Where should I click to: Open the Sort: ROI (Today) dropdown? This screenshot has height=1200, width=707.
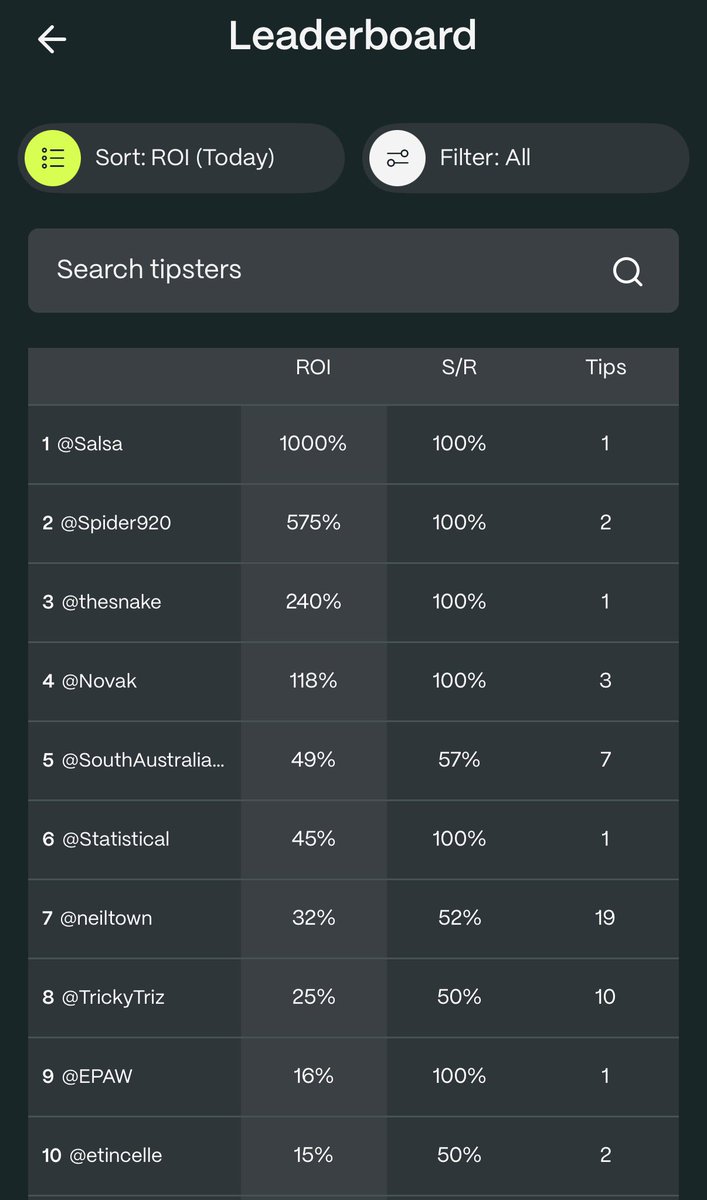(x=181, y=158)
